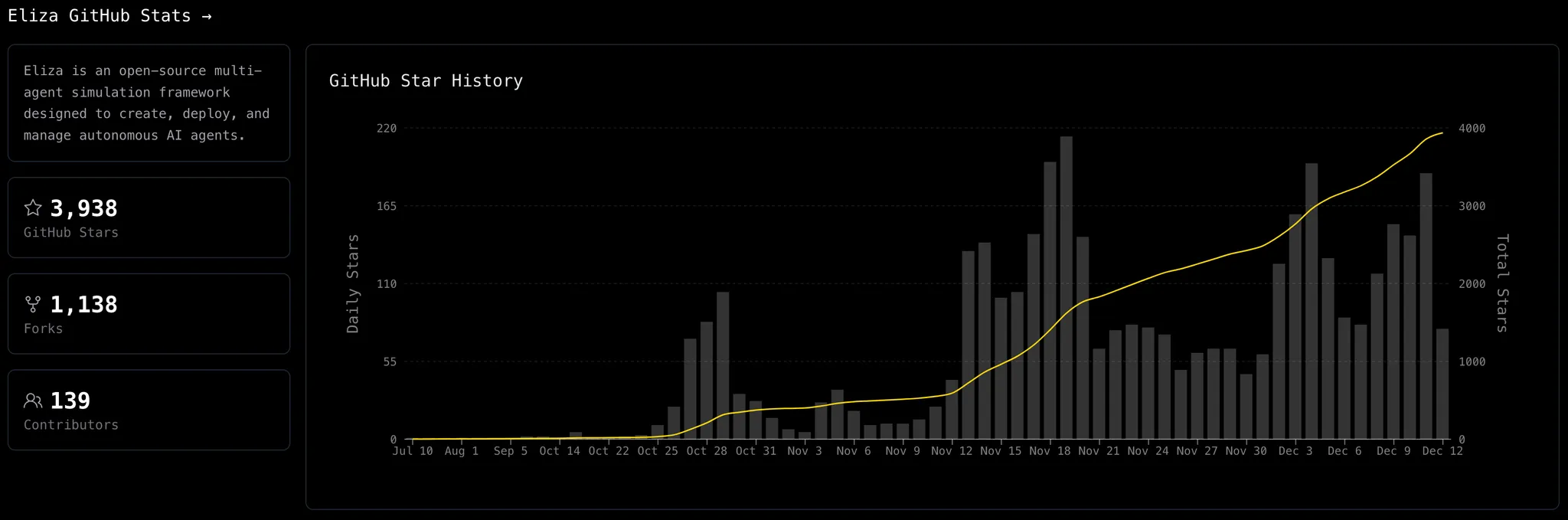Click the "Nov 3" date label
This screenshot has height=520, width=1568.
click(805, 451)
